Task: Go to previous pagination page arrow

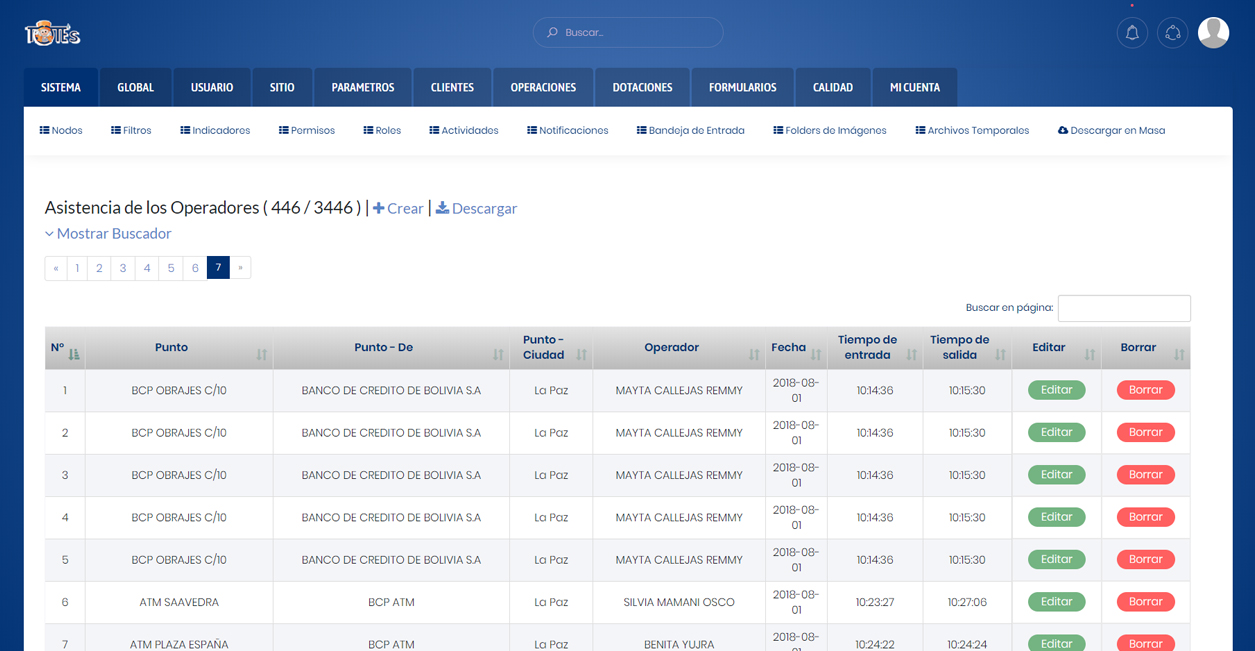Action: click(x=56, y=268)
